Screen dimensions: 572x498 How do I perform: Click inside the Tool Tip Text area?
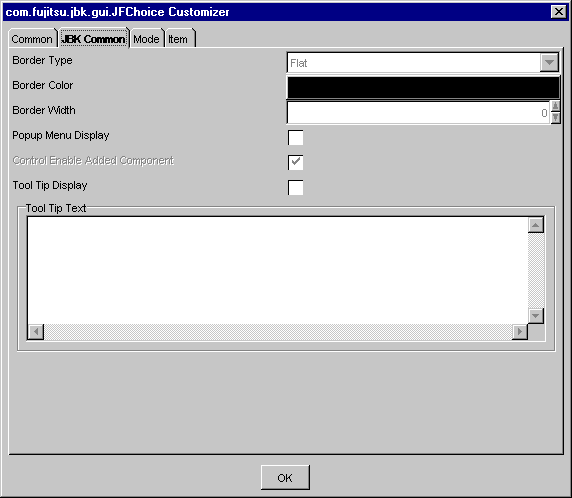tap(278, 270)
